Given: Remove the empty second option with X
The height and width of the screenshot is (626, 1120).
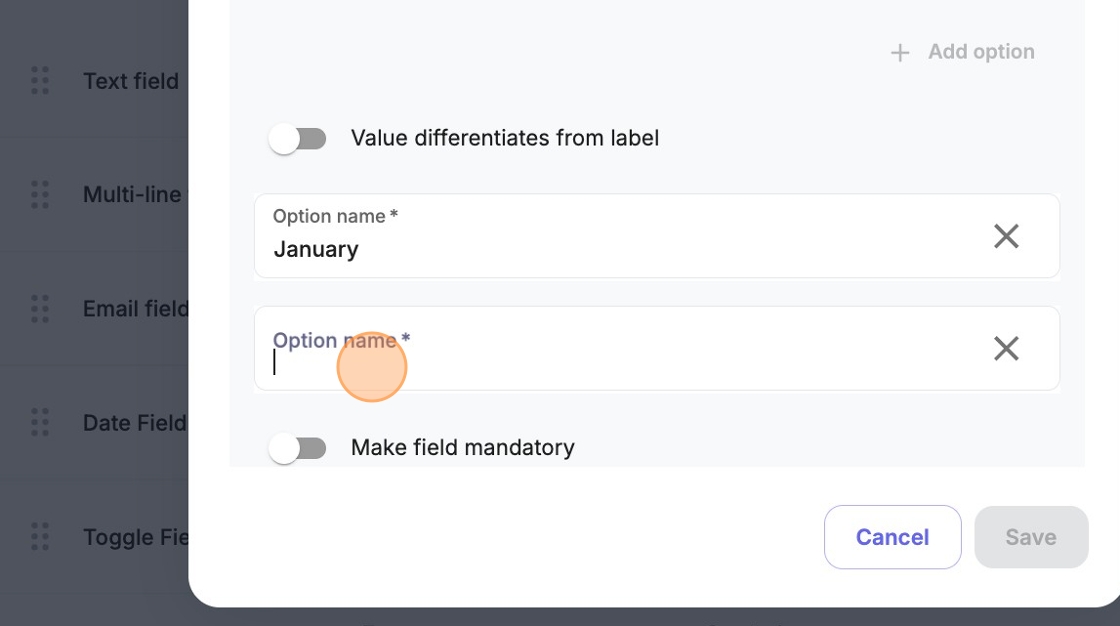Looking at the screenshot, I should click(1006, 348).
